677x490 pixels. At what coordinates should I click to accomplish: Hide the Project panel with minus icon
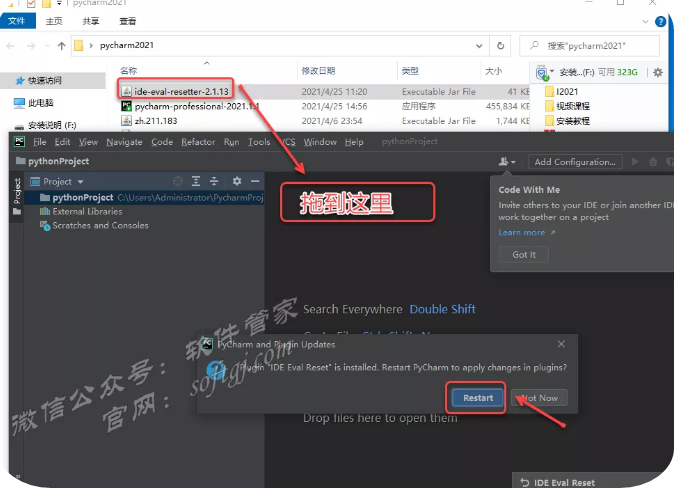point(255,181)
